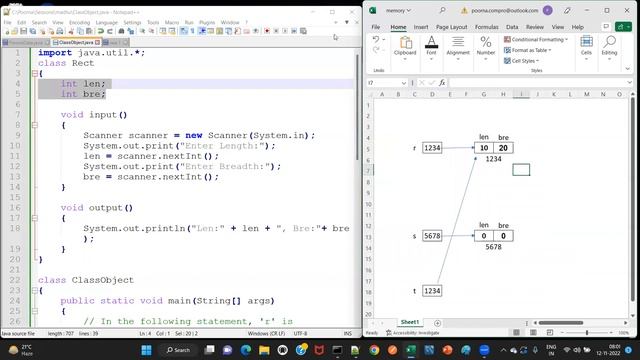Collapse the ClassObject class fold marker
Screen dimensions: 640x360
35,291
